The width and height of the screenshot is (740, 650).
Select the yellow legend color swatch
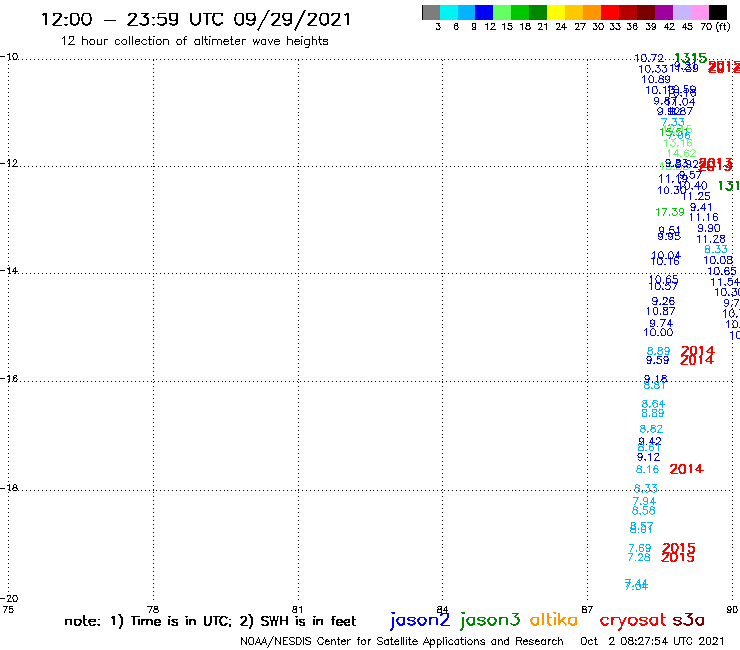555,12
